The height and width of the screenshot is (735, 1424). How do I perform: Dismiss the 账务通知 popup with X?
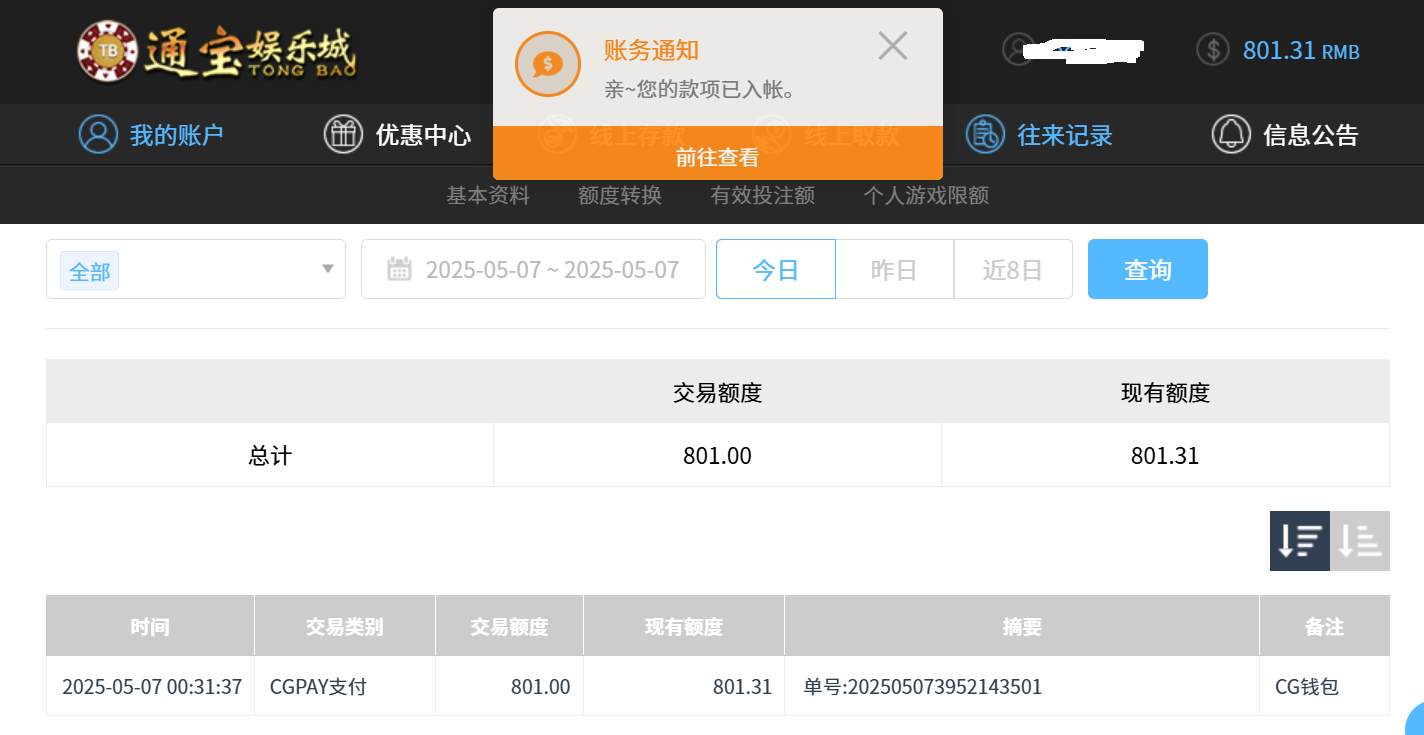pos(891,45)
